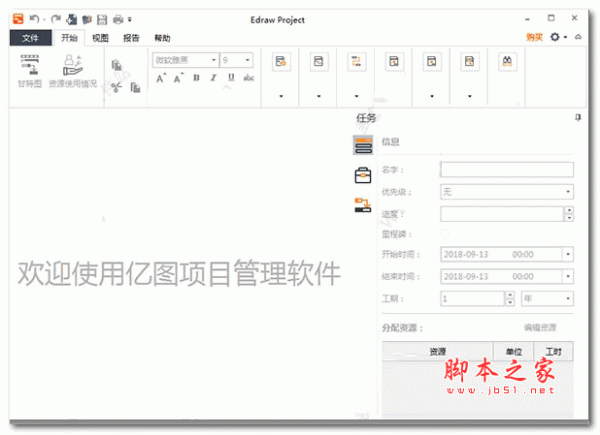Click the 单位 column header

click(514, 352)
